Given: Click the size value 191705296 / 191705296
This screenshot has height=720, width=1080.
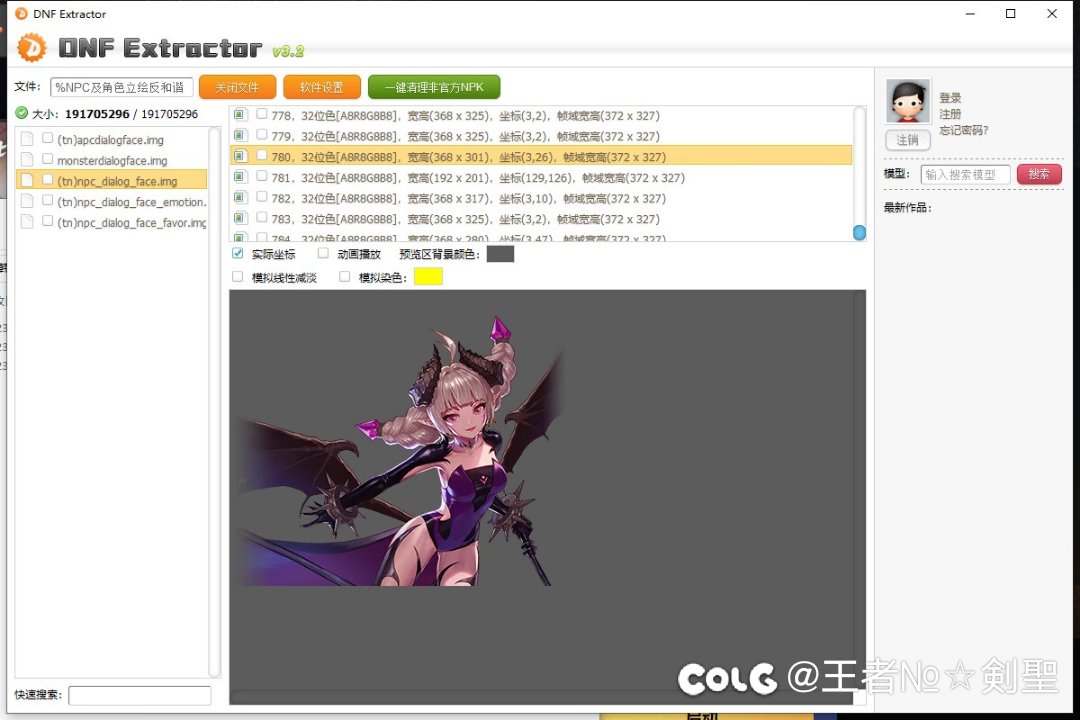Looking at the screenshot, I should [x=132, y=114].
